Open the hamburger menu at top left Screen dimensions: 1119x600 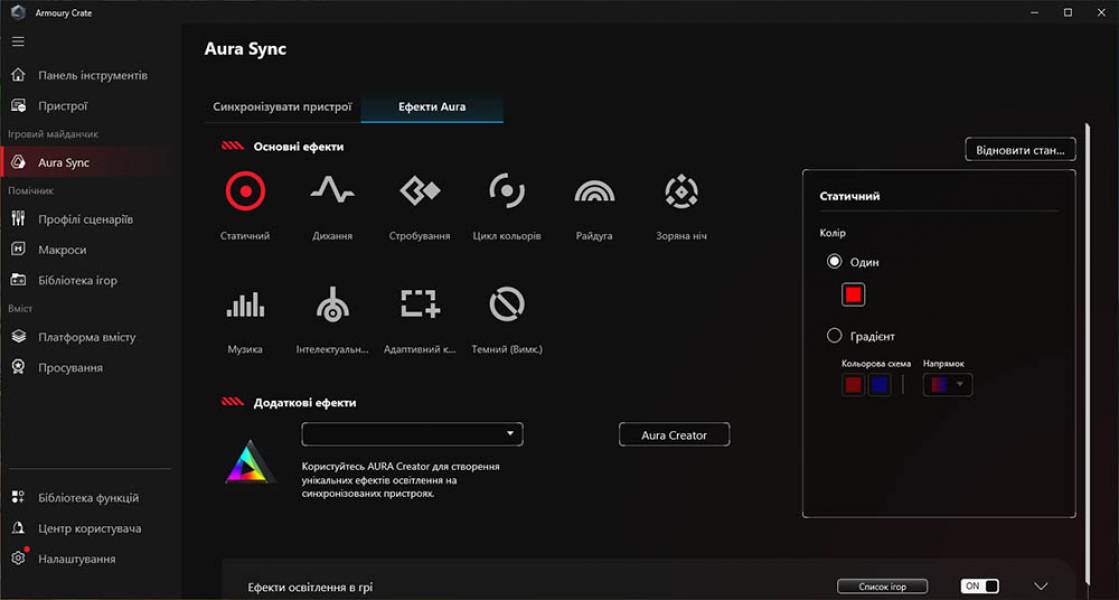[16, 41]
